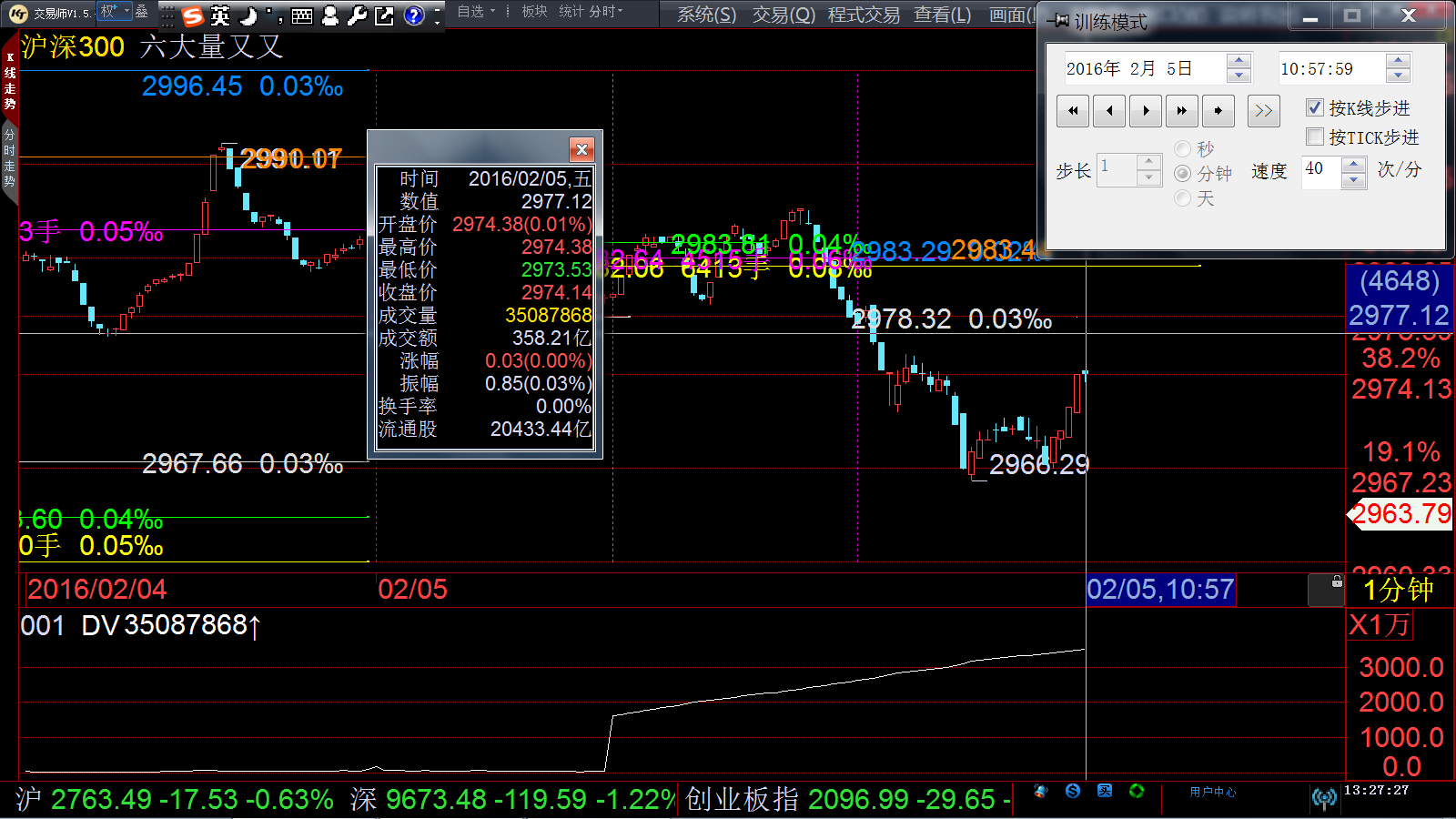The height and width of the screenshot is (819, 1456).
Task: Click the pin icon in 训练模式 title
Action: [1059, 20]
